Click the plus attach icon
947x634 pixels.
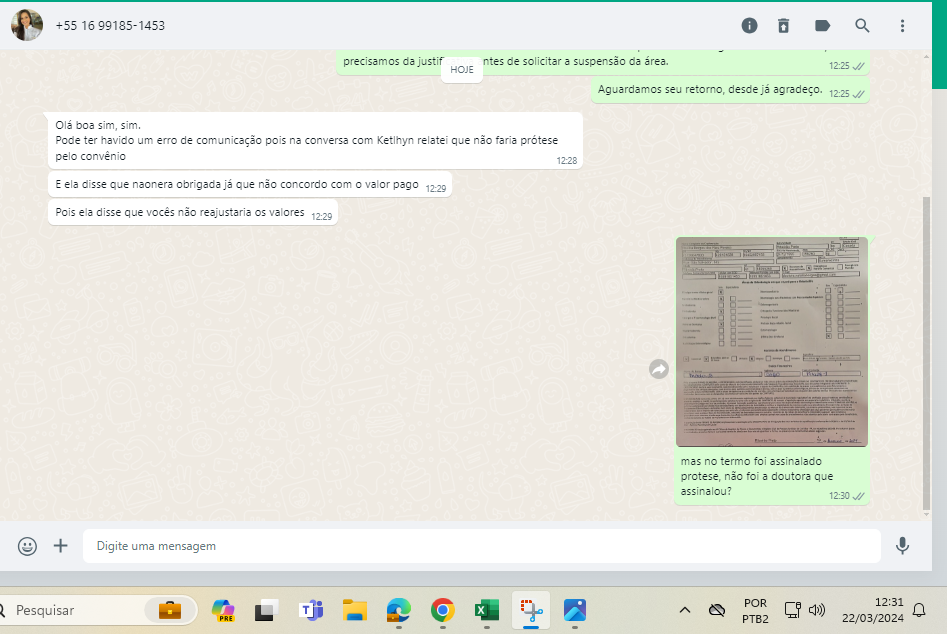[60, 546]
